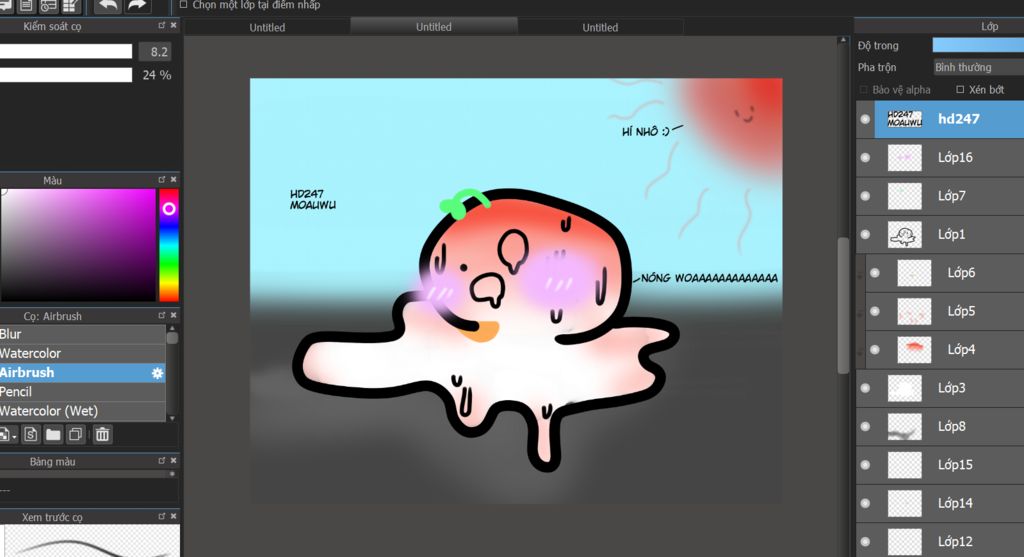Click the Redo arrow in the toolbar
Screen dimensions: 1024x557
tap(136, 6)
